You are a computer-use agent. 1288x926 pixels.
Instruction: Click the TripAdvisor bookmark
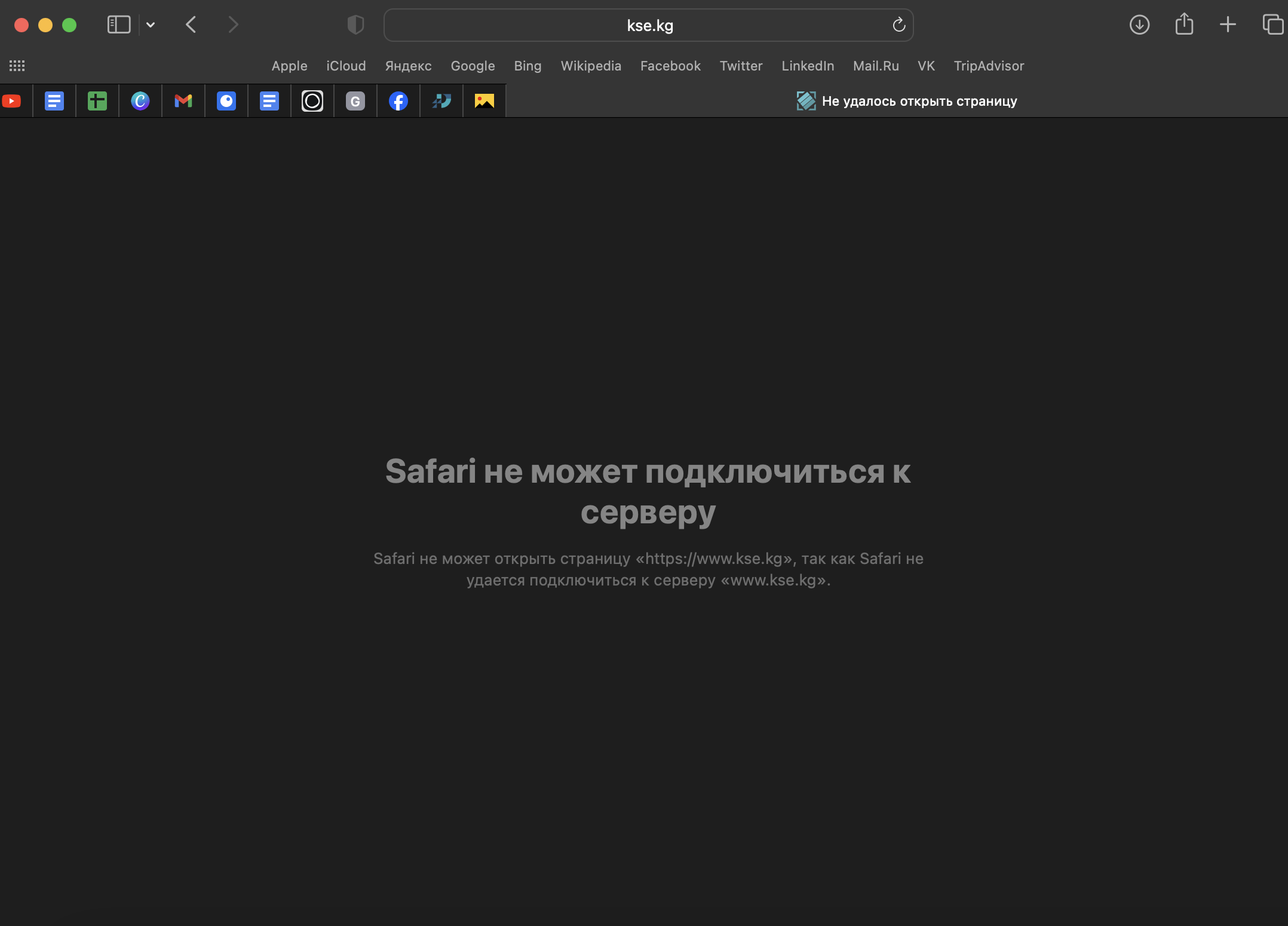pos(989,66)
